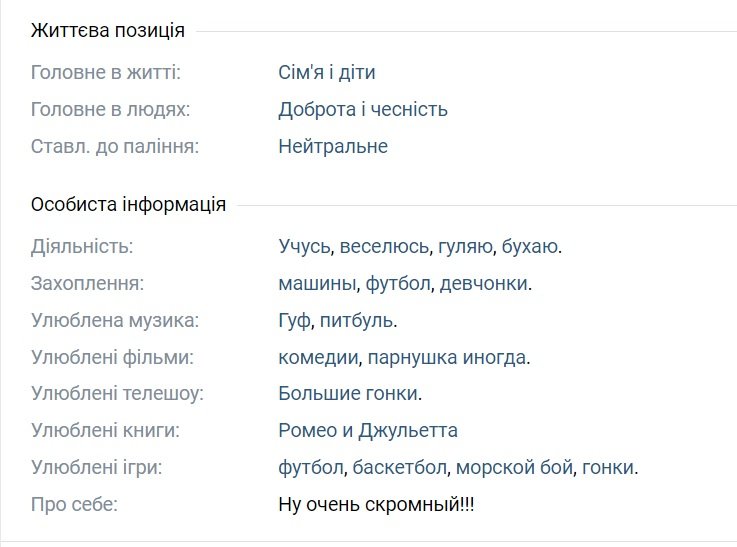
Task: Open the 'бухаю' activity link
Action: 529,246
